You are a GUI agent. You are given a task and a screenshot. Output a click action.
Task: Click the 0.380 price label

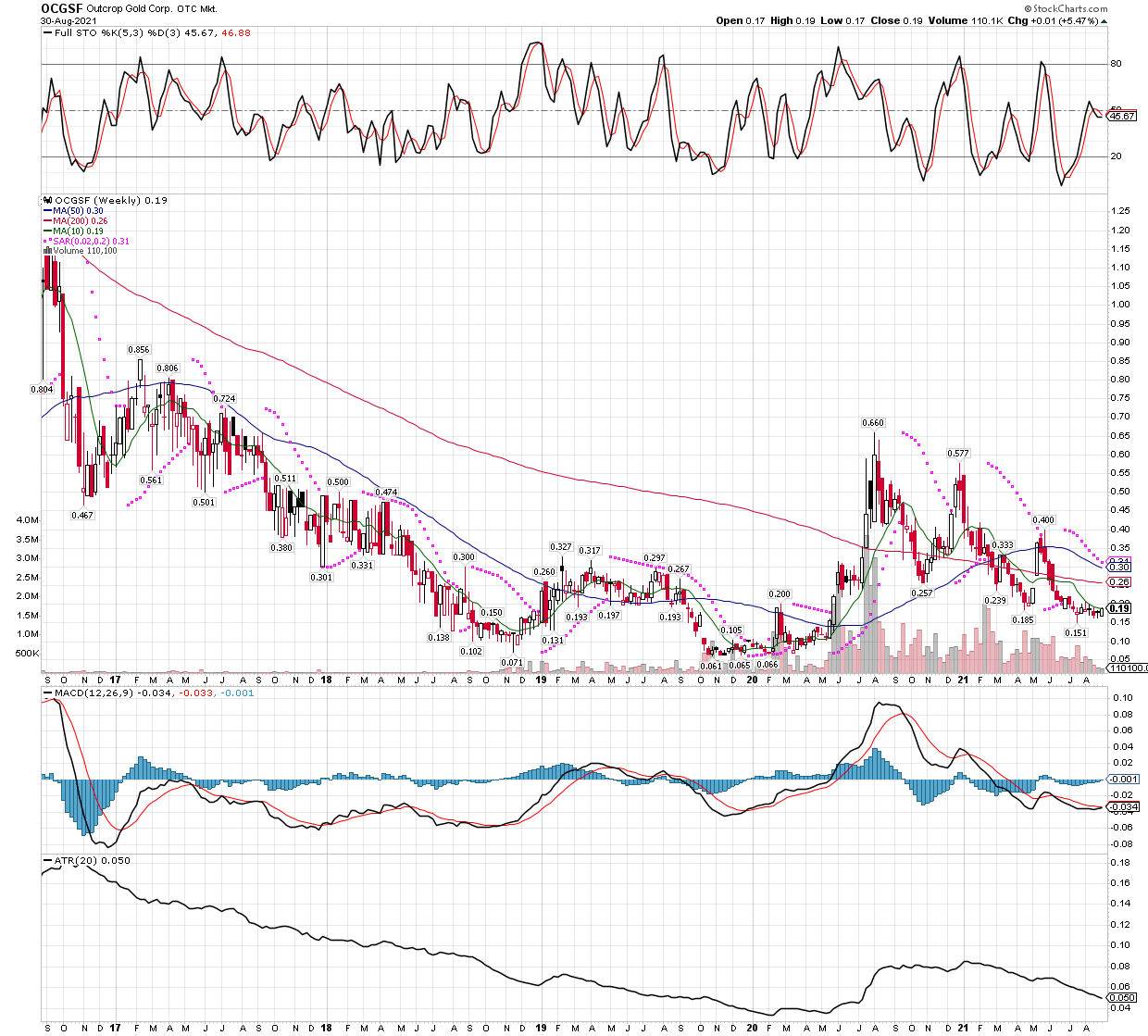click(x=281, y=548)
